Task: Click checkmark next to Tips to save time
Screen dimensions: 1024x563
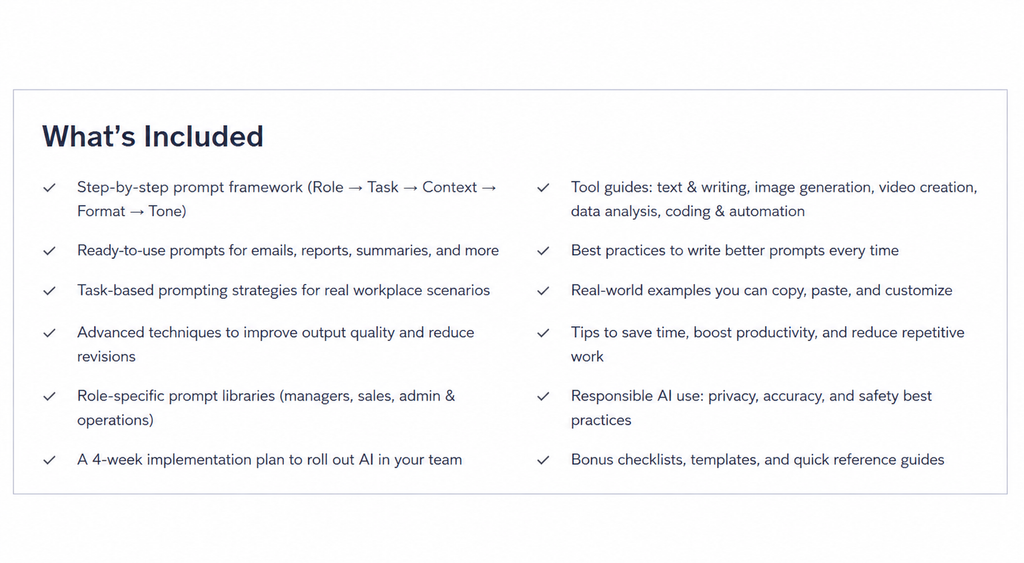Action: click(543, 333)
